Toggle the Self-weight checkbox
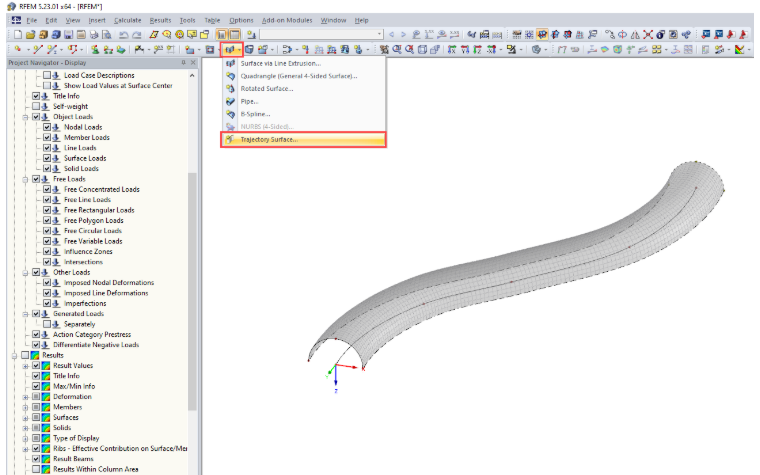This screenshot has width=760, height=475. (x=36, y=106)
